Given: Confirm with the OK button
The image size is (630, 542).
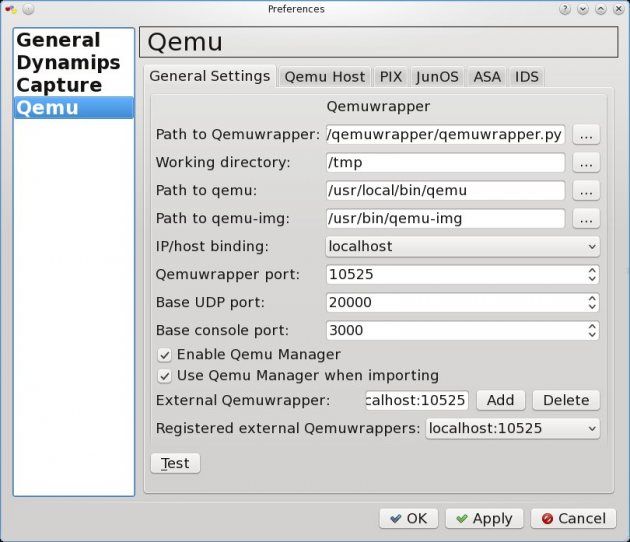Looking at the screenshot, I should point(408,519).
